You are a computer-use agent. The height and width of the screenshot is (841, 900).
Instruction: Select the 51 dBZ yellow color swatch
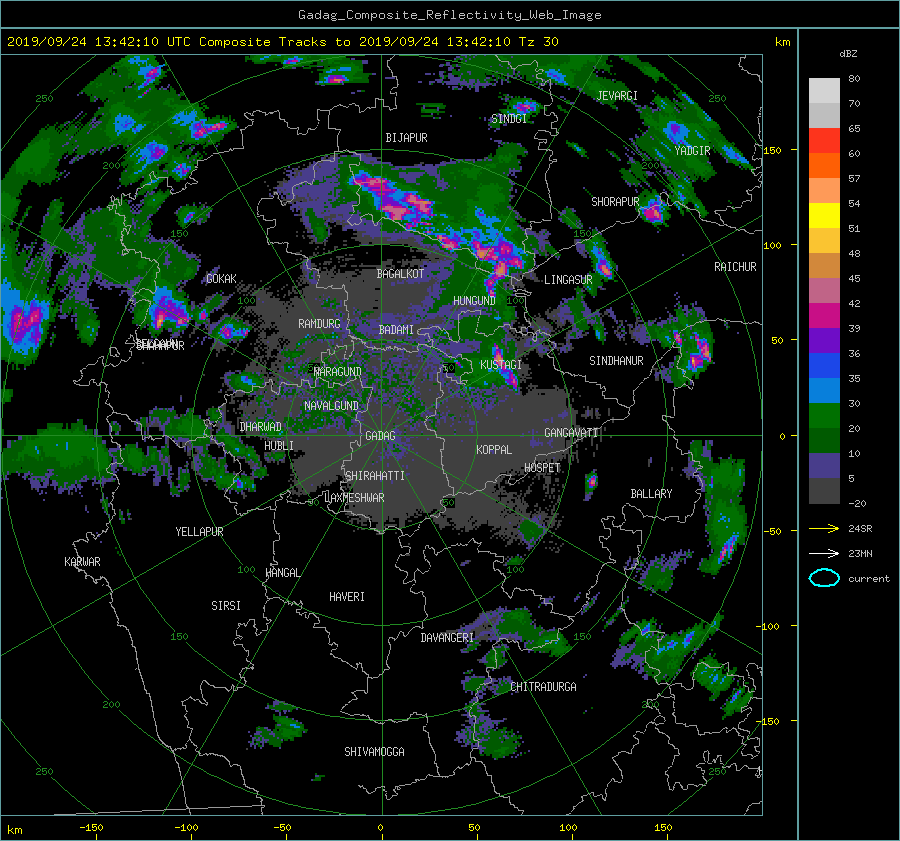pos(824,215)
